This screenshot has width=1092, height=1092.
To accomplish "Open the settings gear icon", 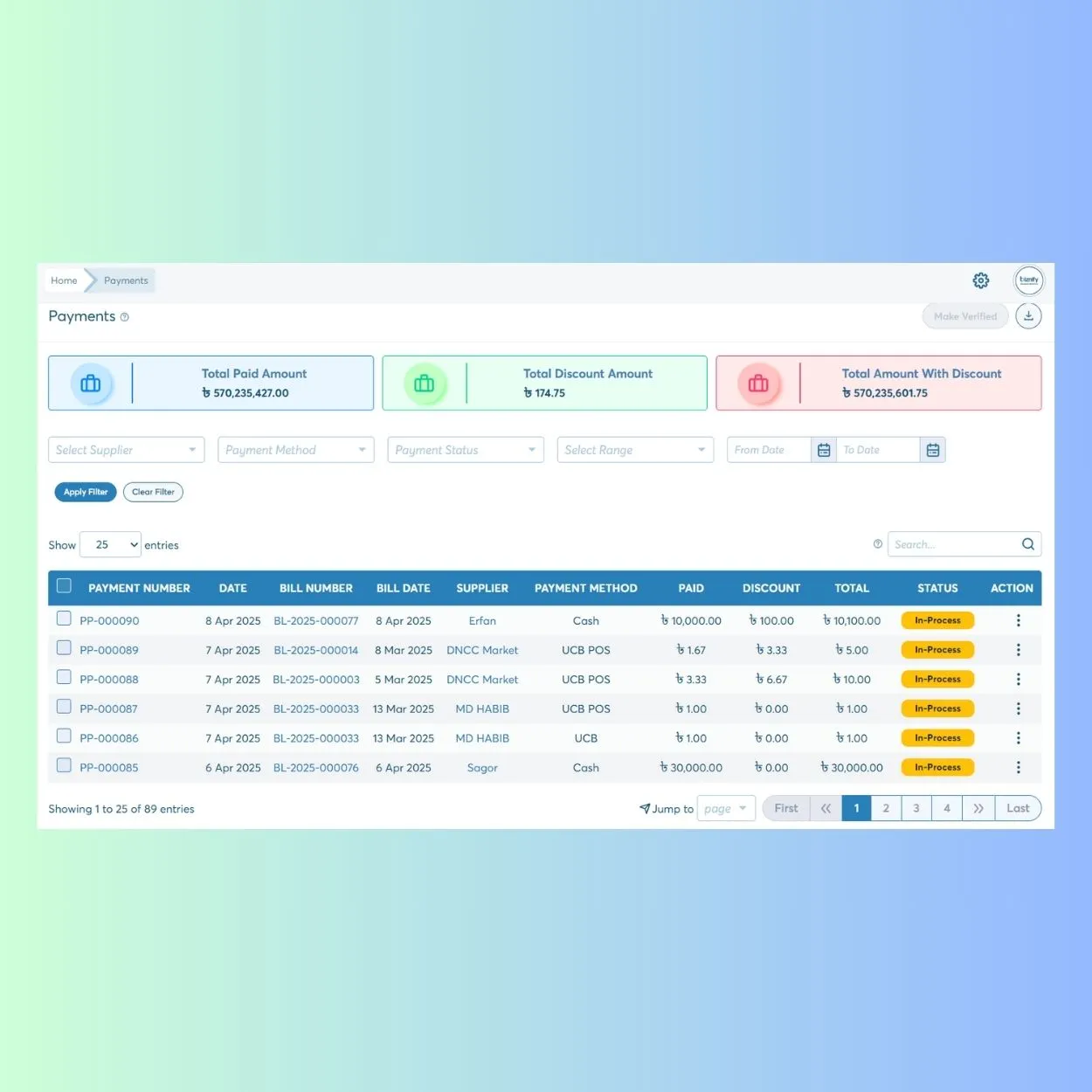I will point(980,280).
